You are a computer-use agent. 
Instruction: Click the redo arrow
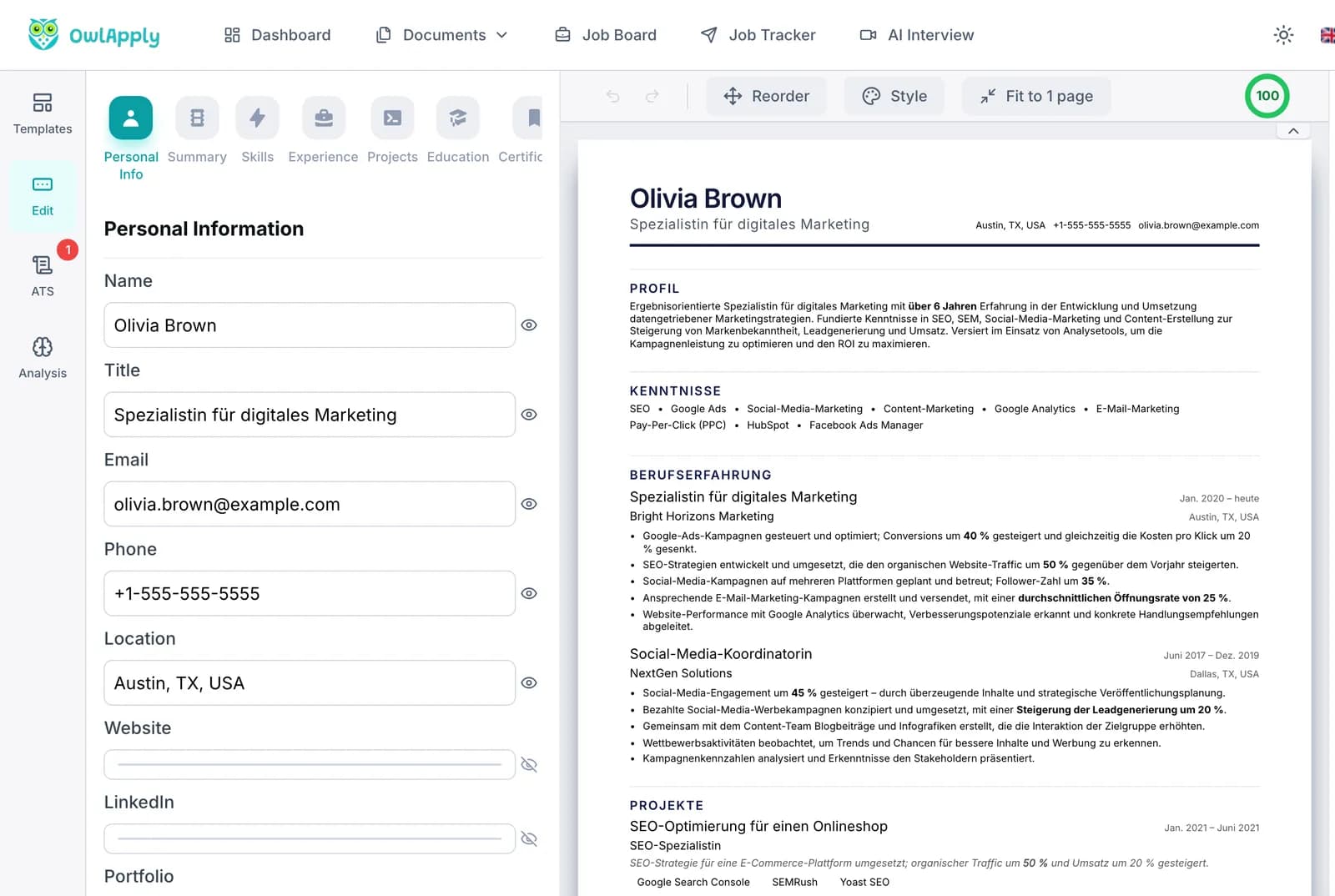tap(652, 96)
